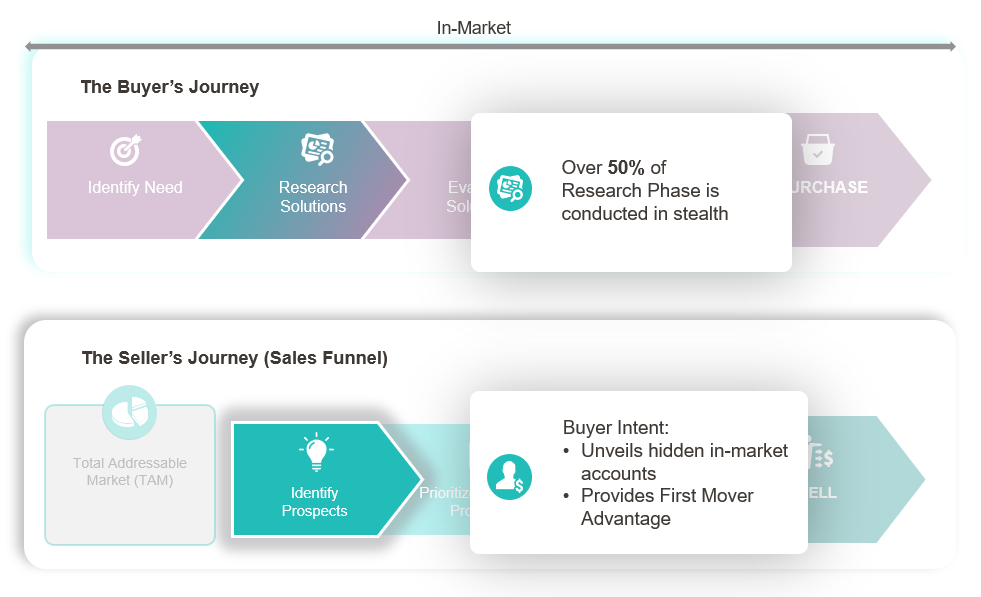The width and height of the screenshot is (981, 597).
Task: Click the Over 50% of Research Phase text
Action: 644,190
